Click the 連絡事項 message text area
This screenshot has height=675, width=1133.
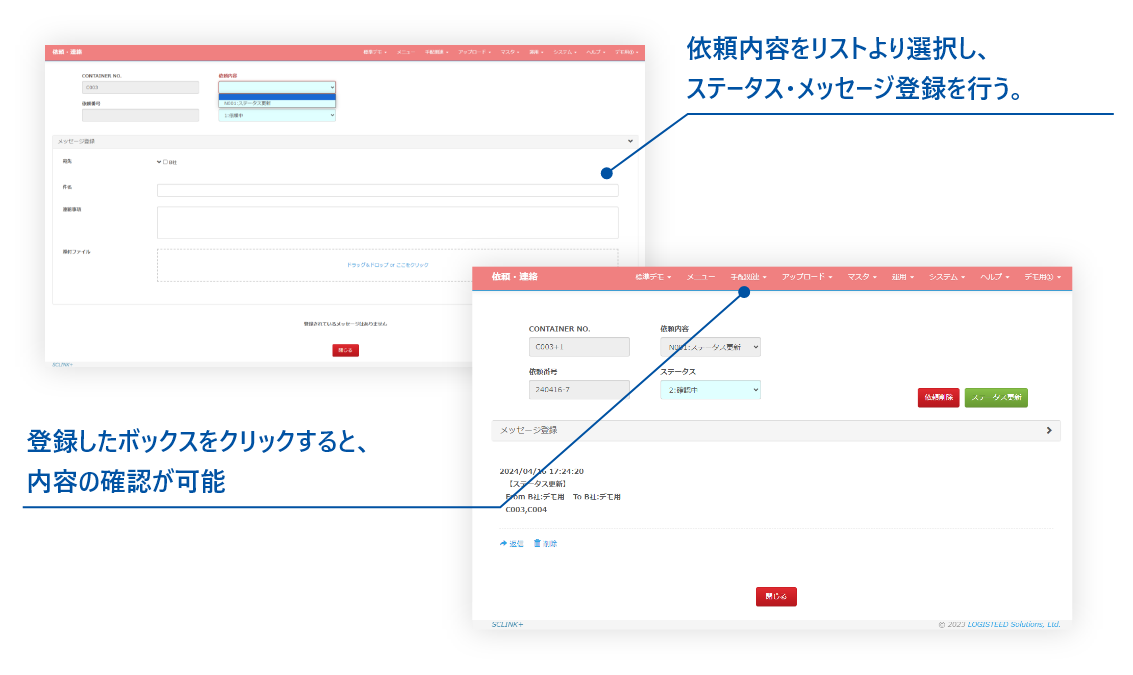tap(387, 222)
